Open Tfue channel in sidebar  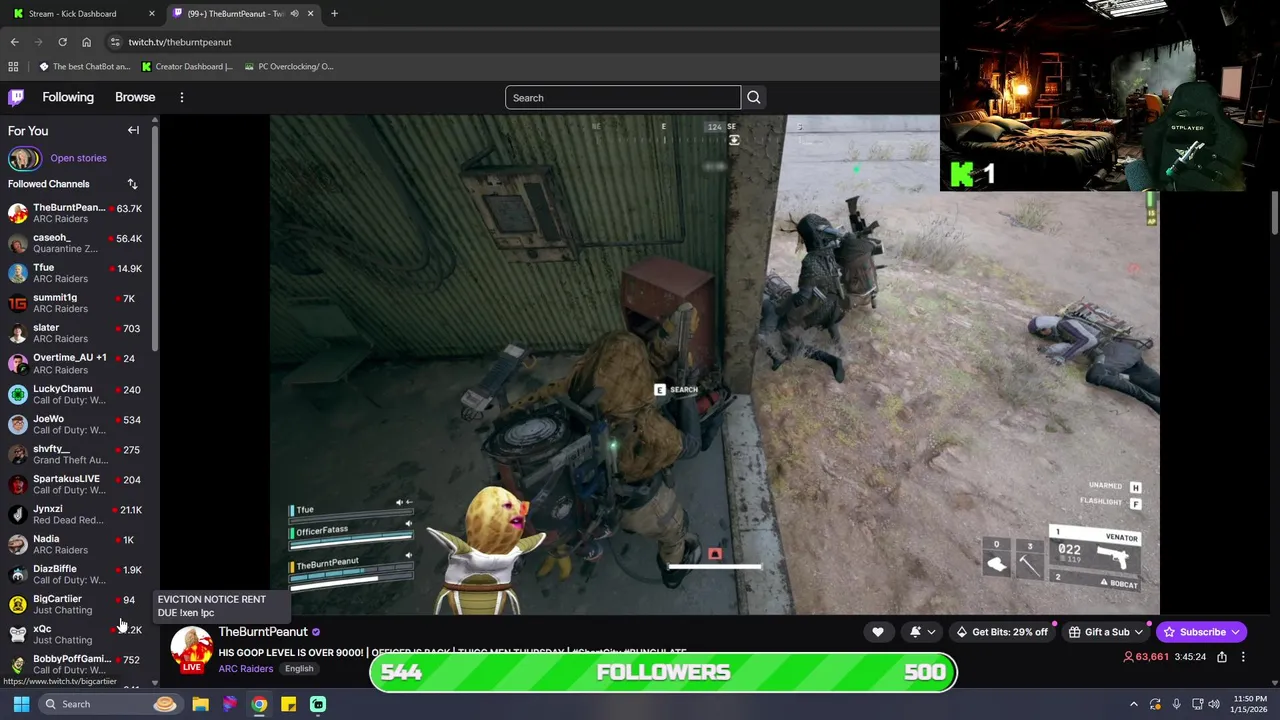[x=77, y=273]
